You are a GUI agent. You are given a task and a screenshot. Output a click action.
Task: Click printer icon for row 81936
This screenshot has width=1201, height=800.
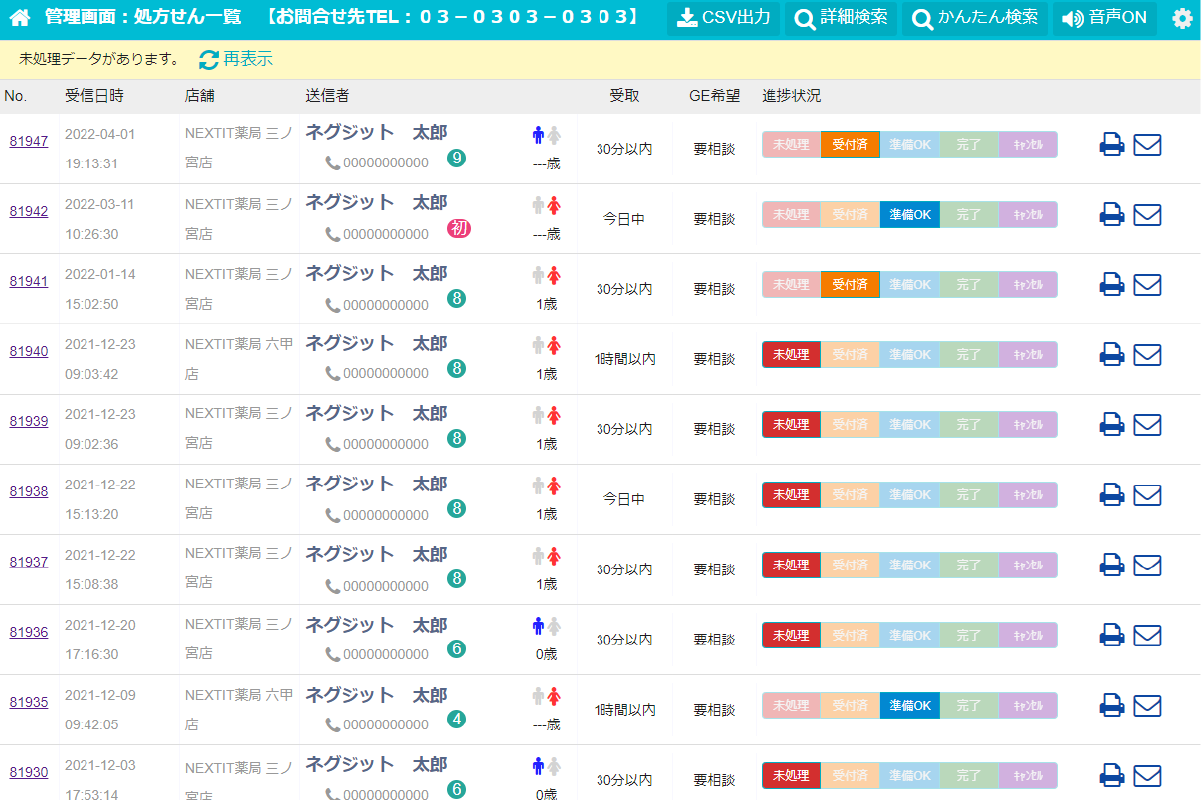[1112, 635]
